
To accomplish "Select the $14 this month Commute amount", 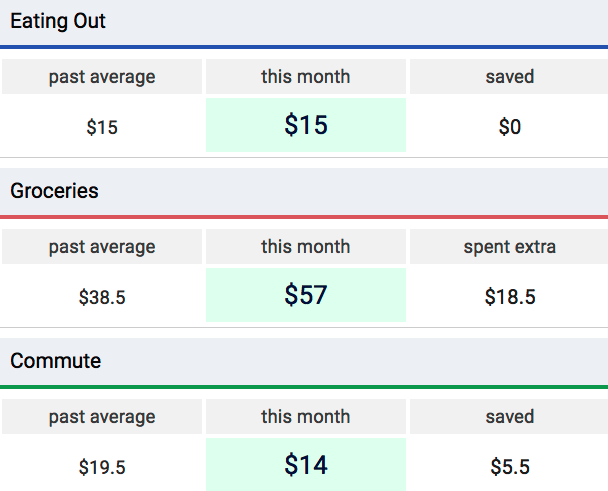I will [306, 466].
